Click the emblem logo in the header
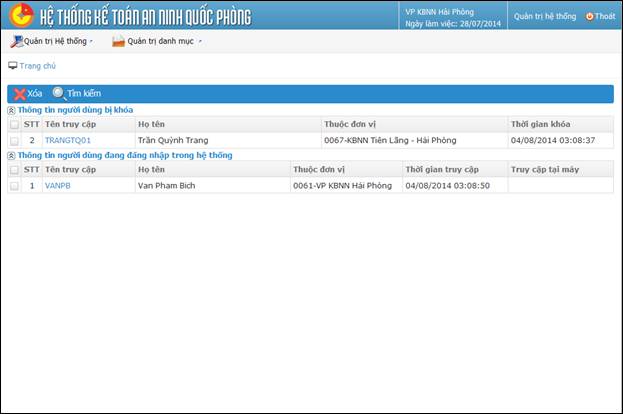The width and height of the screenshot is (623, 414). 21,15
